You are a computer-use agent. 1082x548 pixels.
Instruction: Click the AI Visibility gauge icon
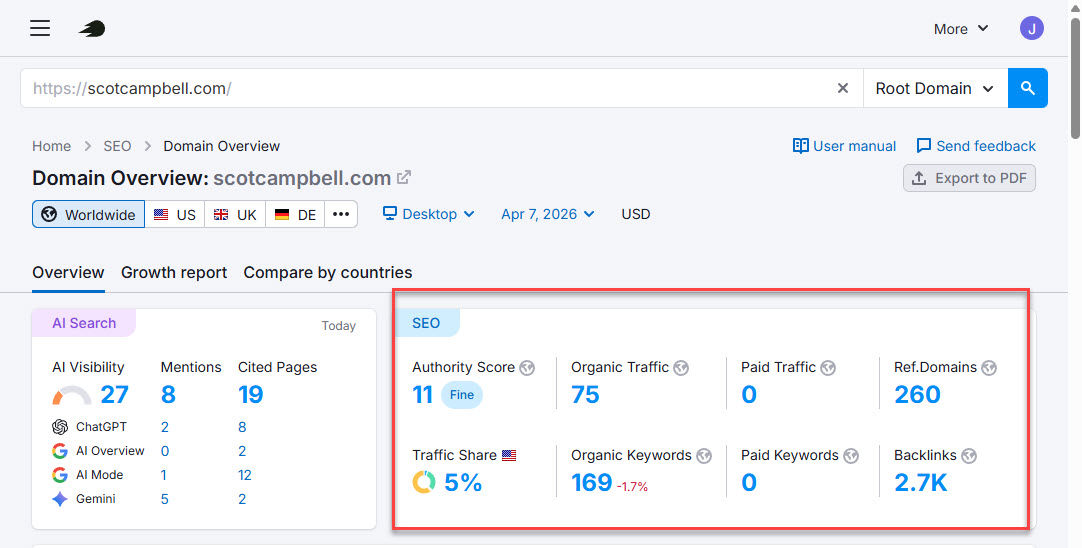(x=72, y=395)
